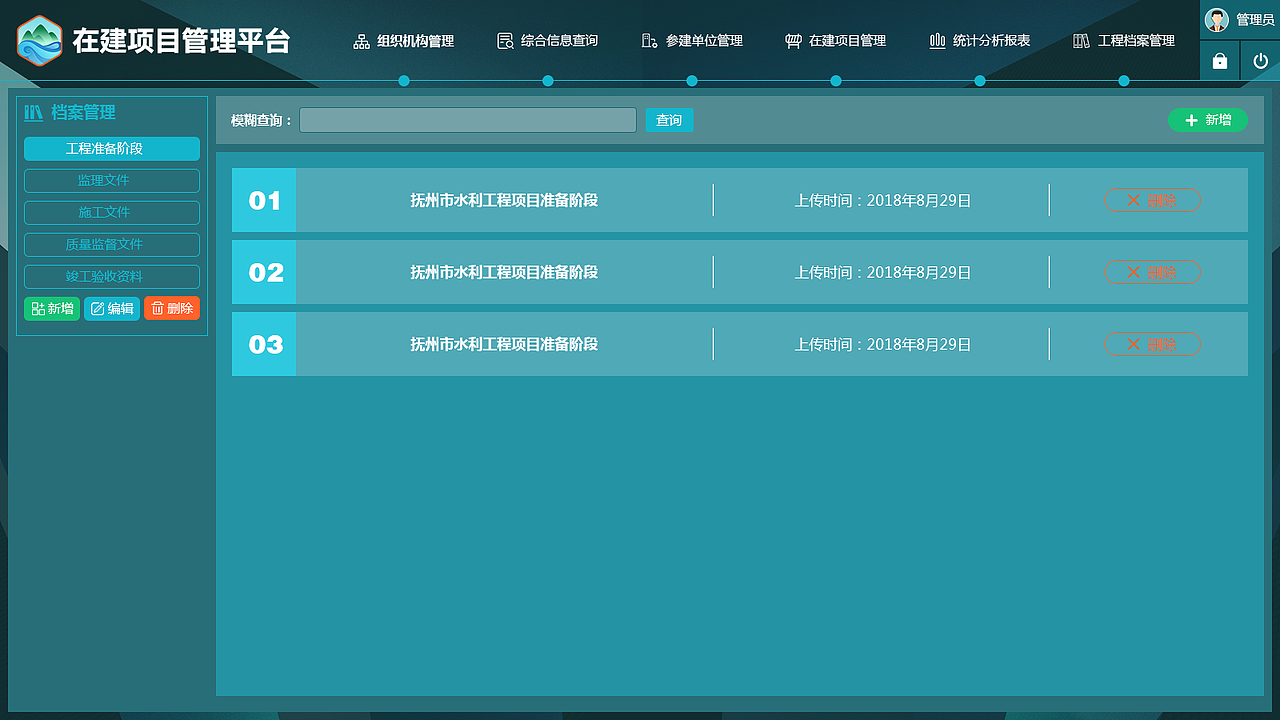1280x720 pixels.
Task: Click the 在建项目管理平台 title
Action: (x=181, y=41)
